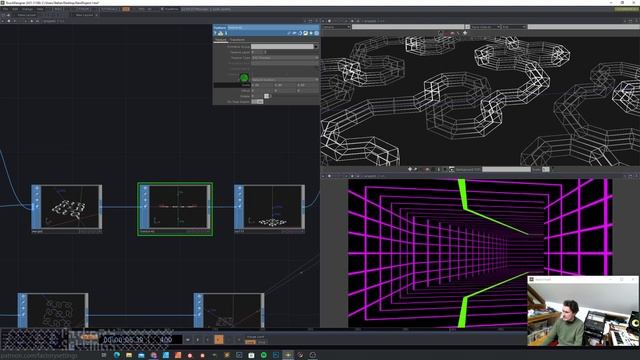Click the orange Play button in transport
The height and width of the screenshot is (360, 640).
click(219, 340)
